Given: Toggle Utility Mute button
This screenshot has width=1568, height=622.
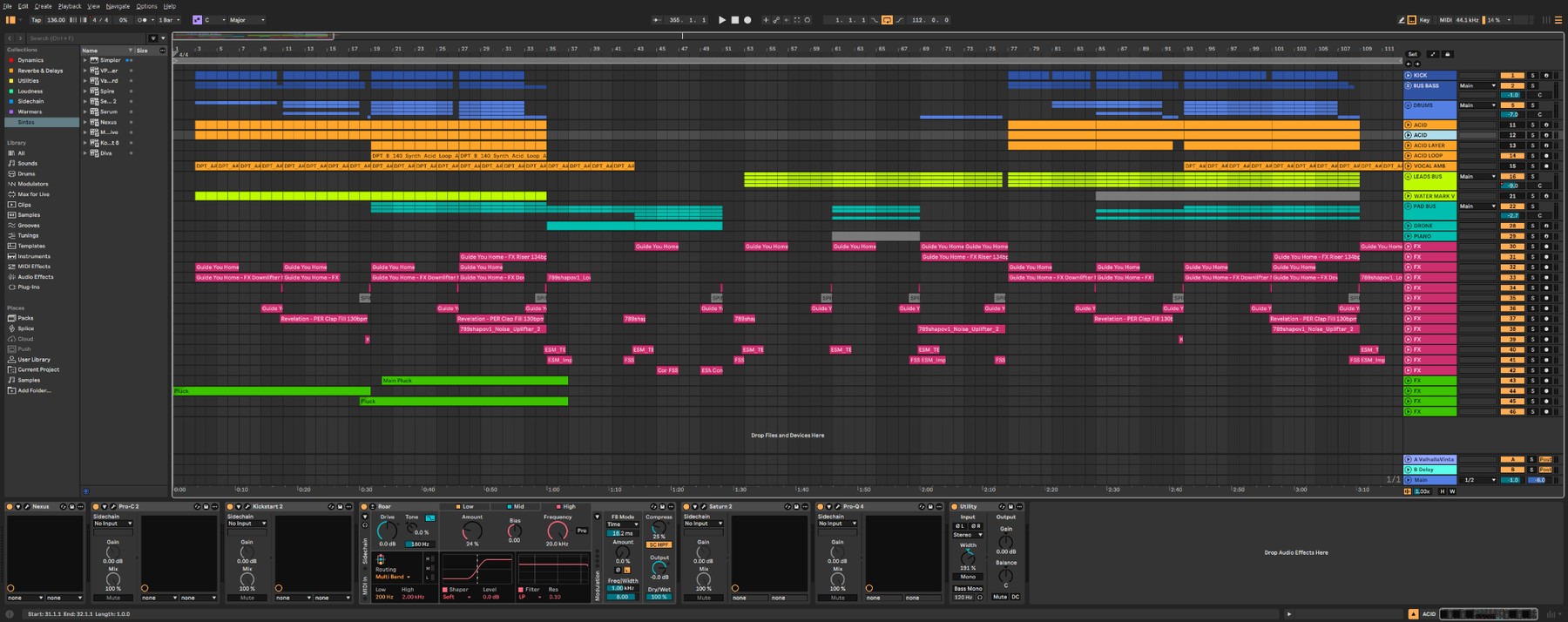Looking at the screenshot, I should (1000, 597).
